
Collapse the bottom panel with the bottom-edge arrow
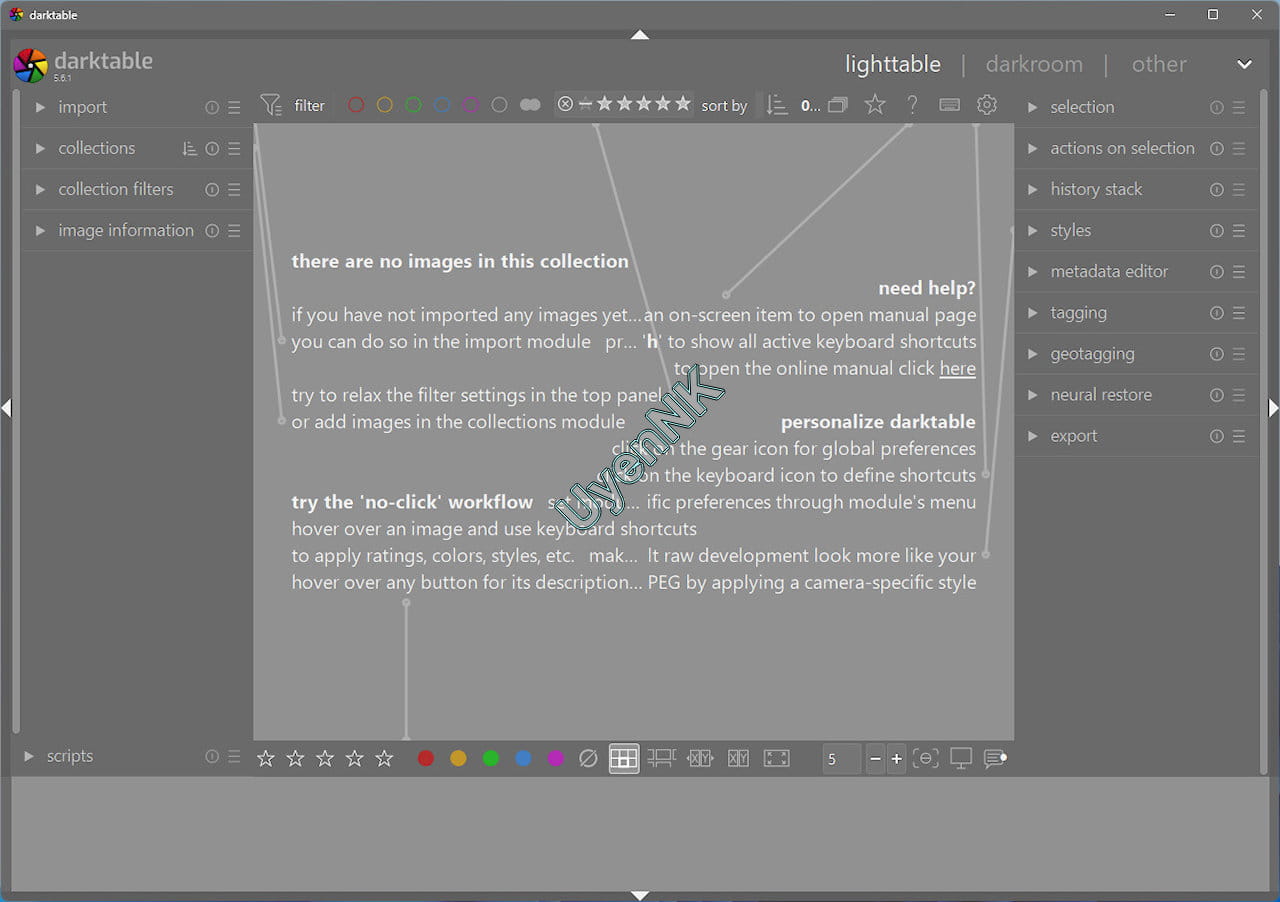pos(640,896)
